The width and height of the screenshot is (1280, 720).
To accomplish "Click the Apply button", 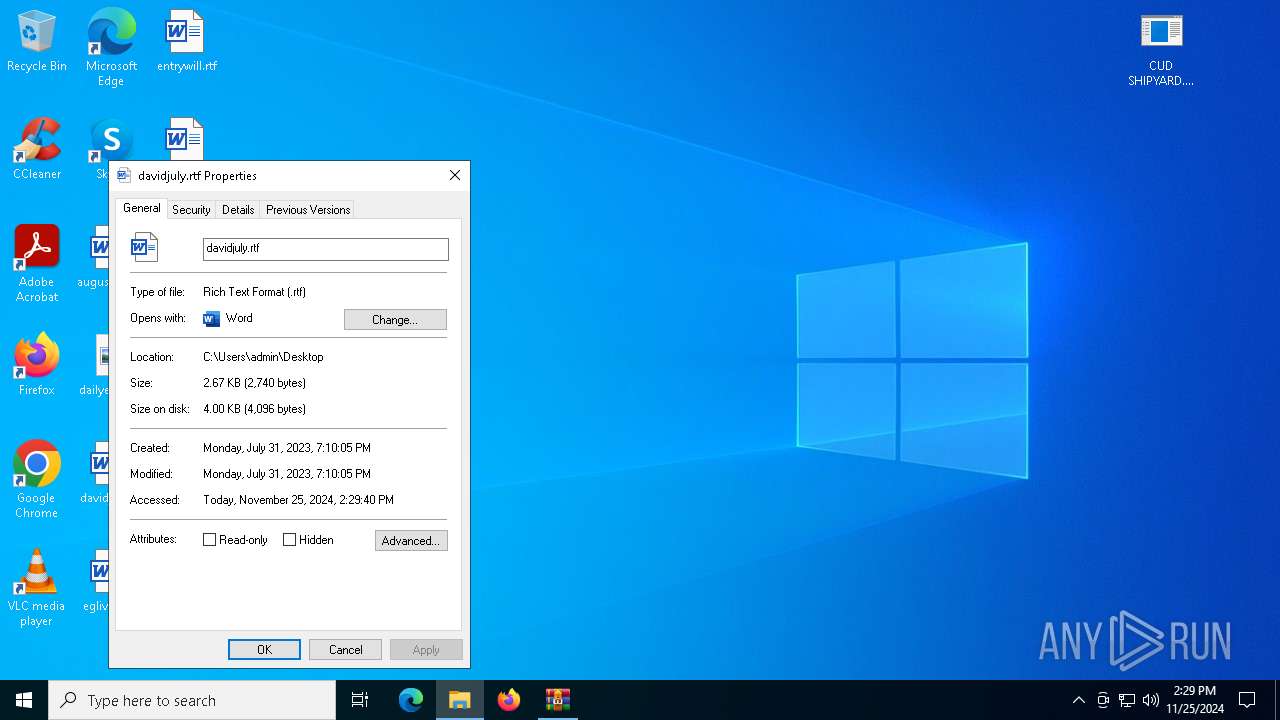I will click(426, 649).
